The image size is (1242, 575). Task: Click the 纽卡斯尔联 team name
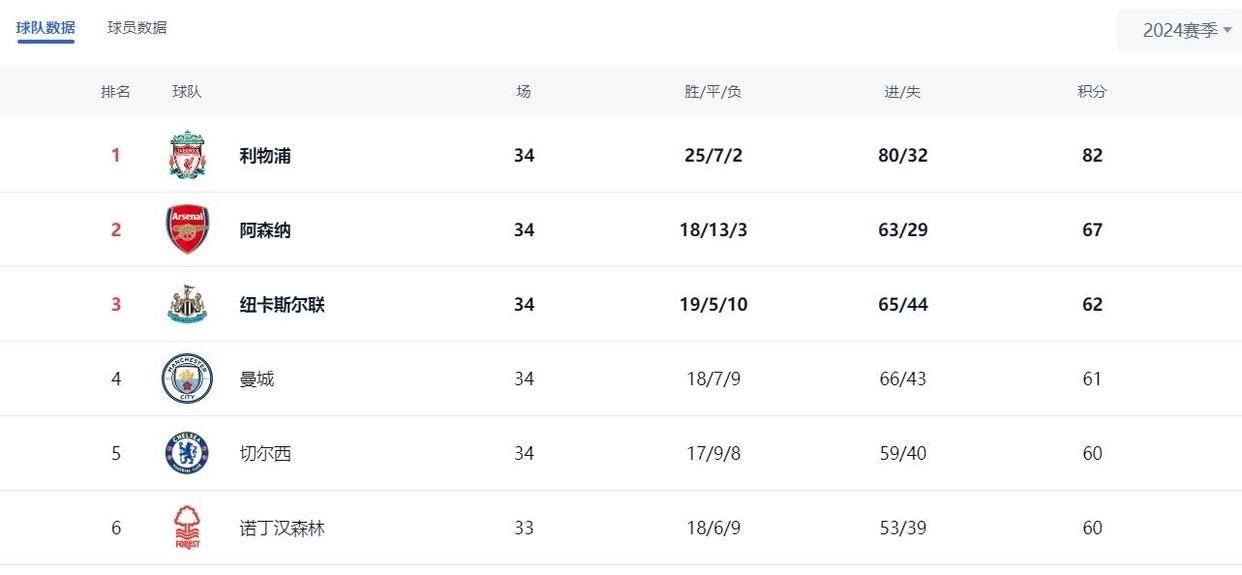click(282, 304)
